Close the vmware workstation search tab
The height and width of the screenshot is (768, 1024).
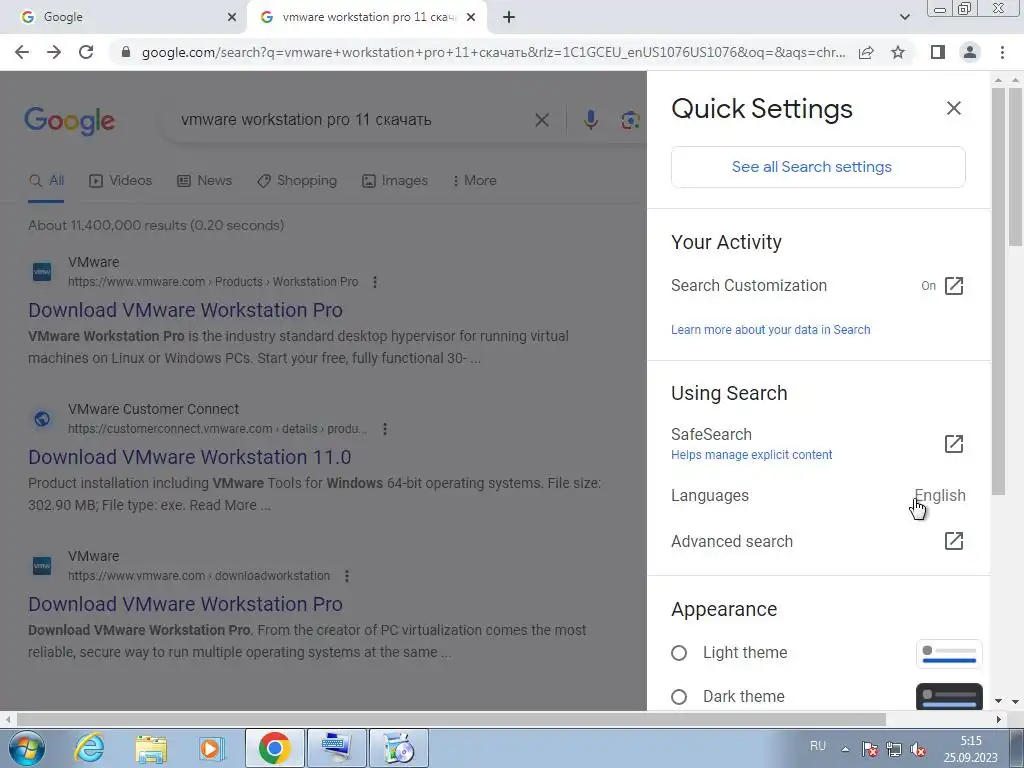pyautogui.click(x=471, y=18)
